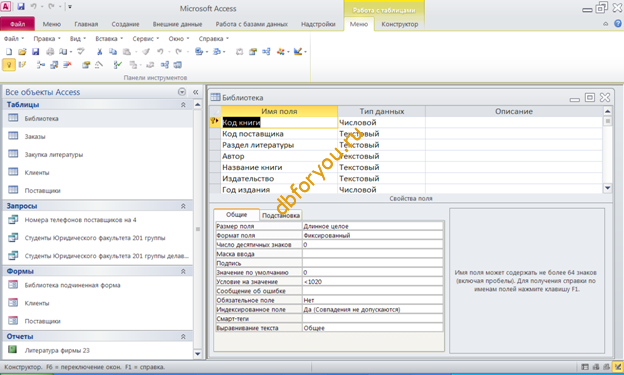Click the colorful New Object toolbar icon
This screenshot has height=375, width=624.
281,52
